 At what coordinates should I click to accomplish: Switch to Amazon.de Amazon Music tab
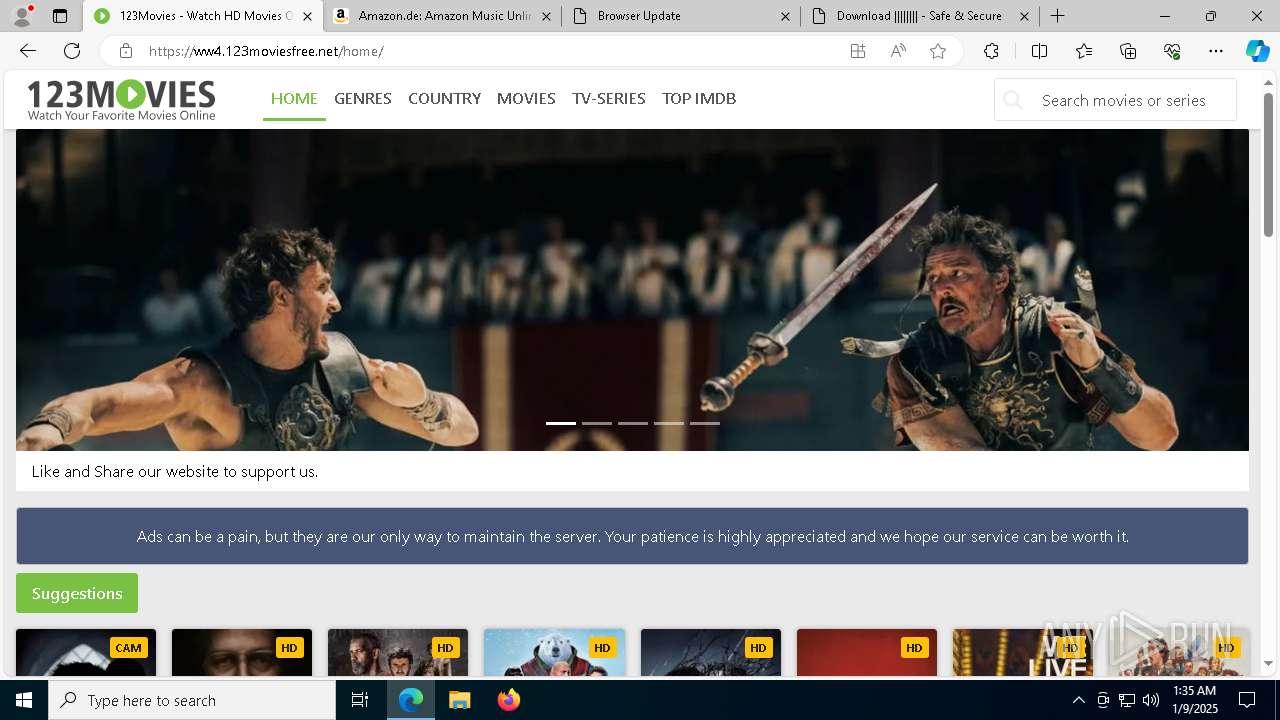click(443, 16)
